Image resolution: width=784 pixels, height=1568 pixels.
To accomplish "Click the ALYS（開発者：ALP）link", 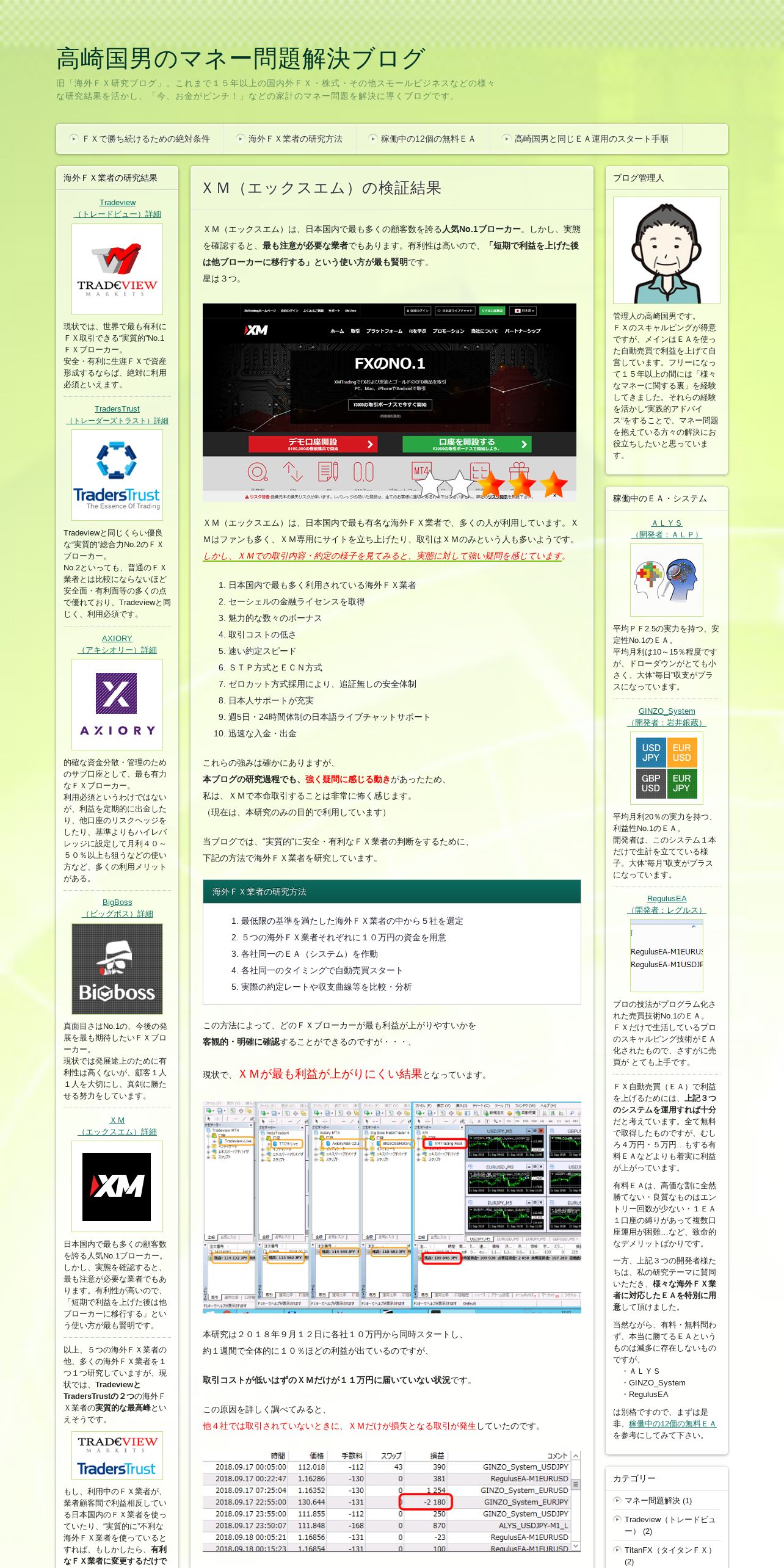I will tap(667, 529).
